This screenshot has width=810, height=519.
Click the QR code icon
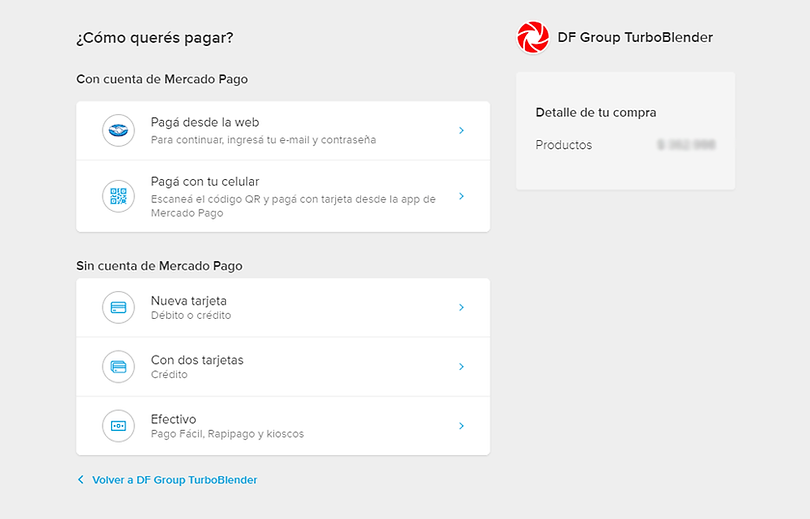point(118,196)
